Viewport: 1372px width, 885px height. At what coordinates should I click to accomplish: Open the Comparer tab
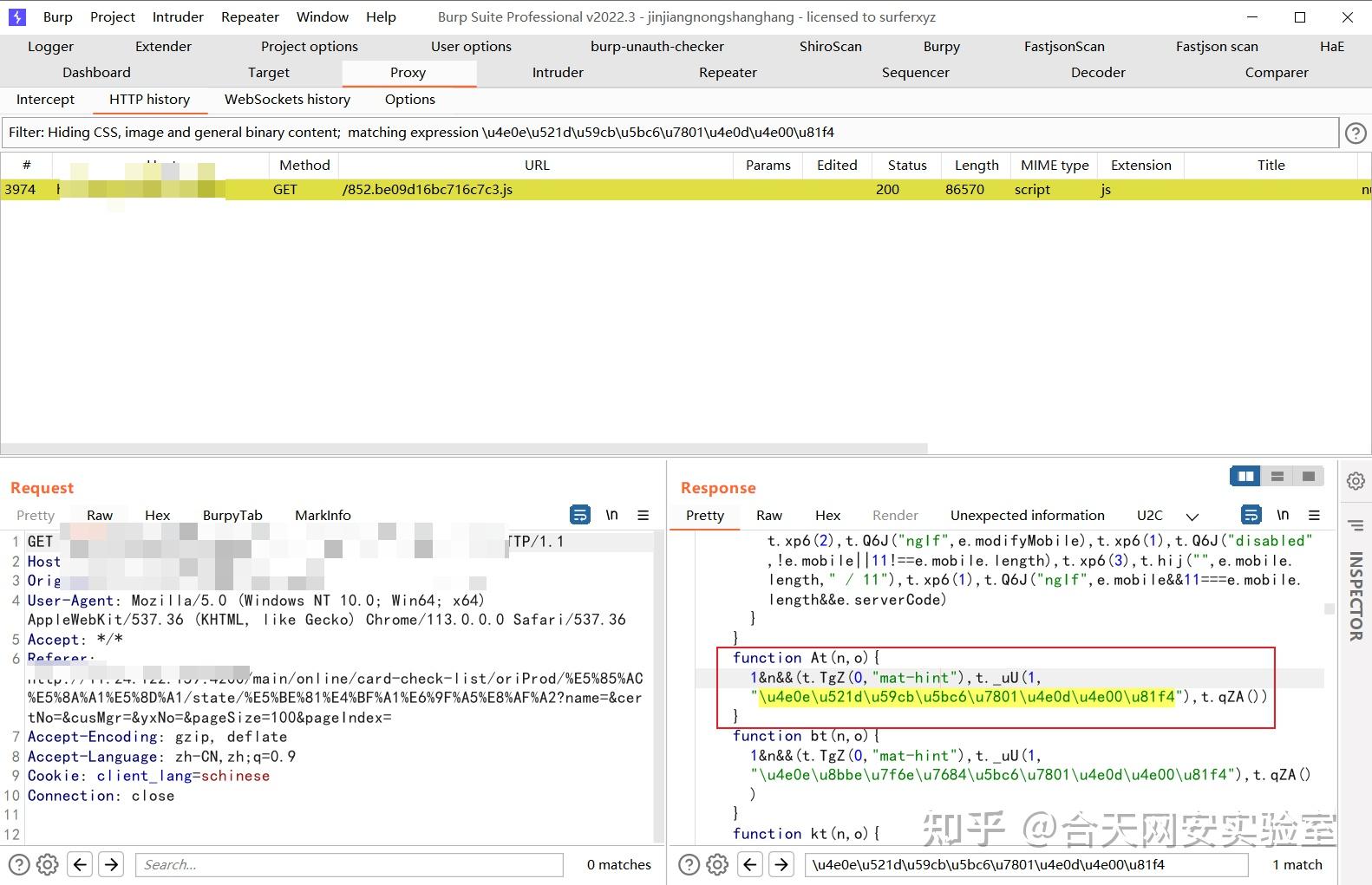[x=1277, y=73]
